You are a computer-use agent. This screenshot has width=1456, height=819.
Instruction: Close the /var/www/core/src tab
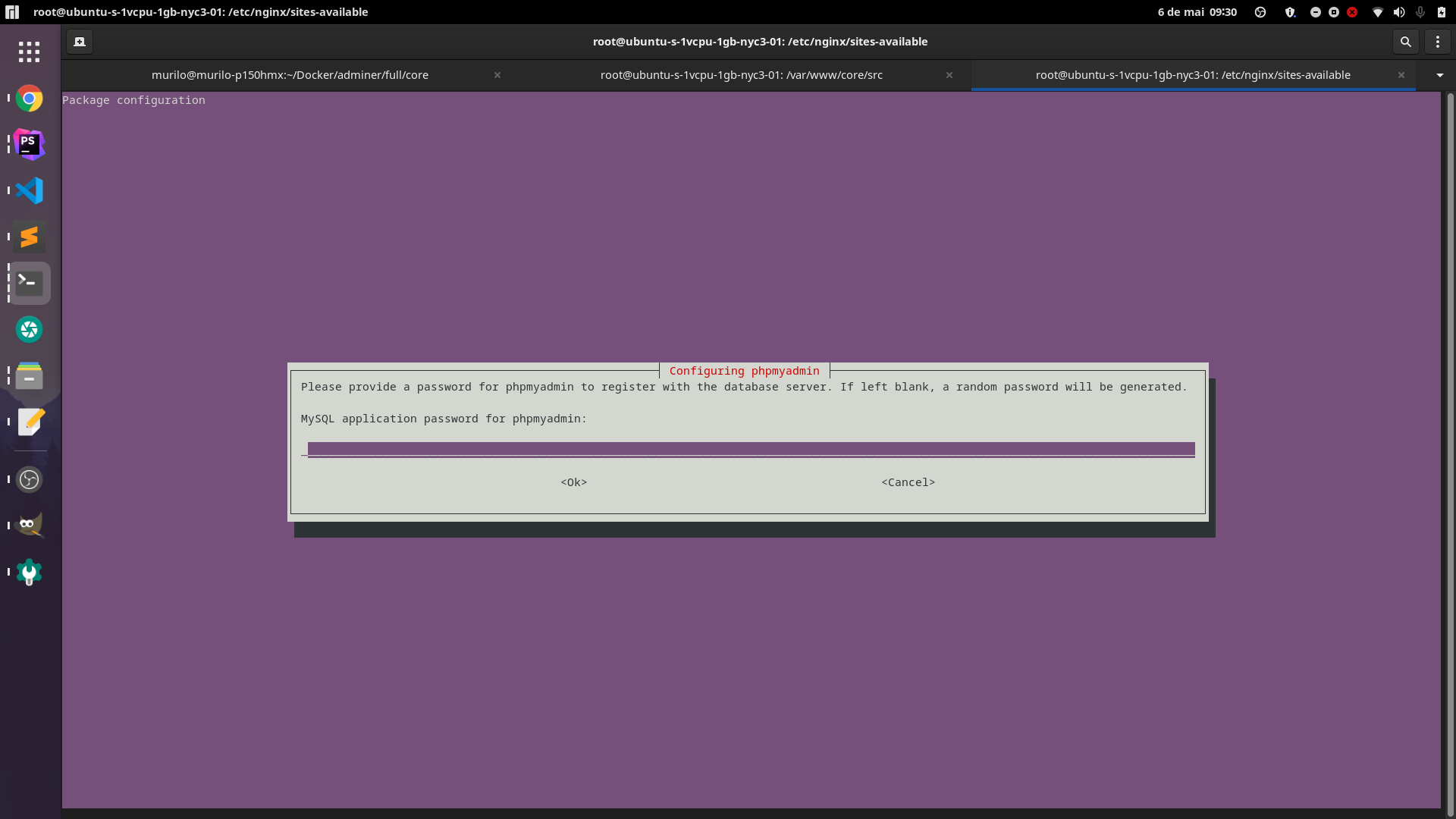click(949, 75)
